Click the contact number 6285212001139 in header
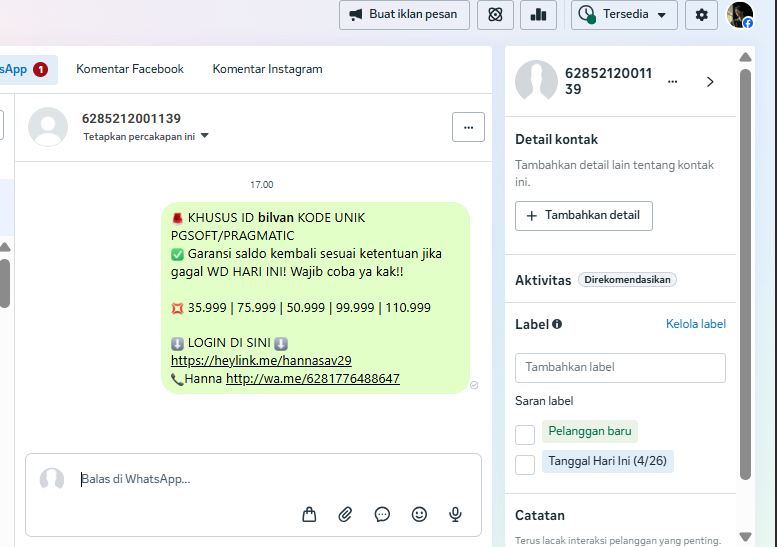This screenshot has width=777, height=547. pos(131,119)
